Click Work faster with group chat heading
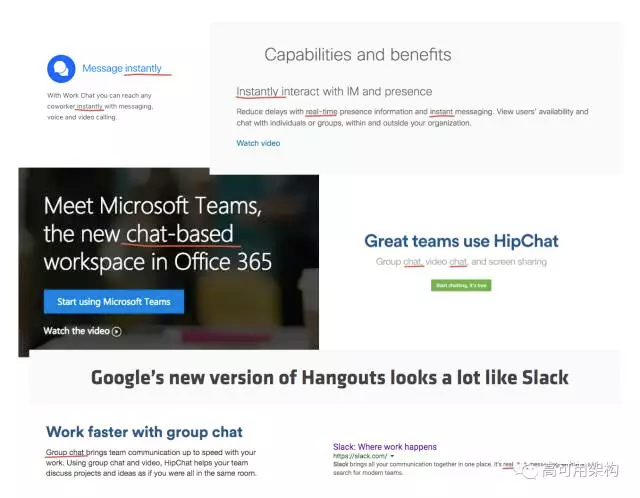Image resolution: width=640 pixels, height=498 pixels. click(x=144, y=432)
